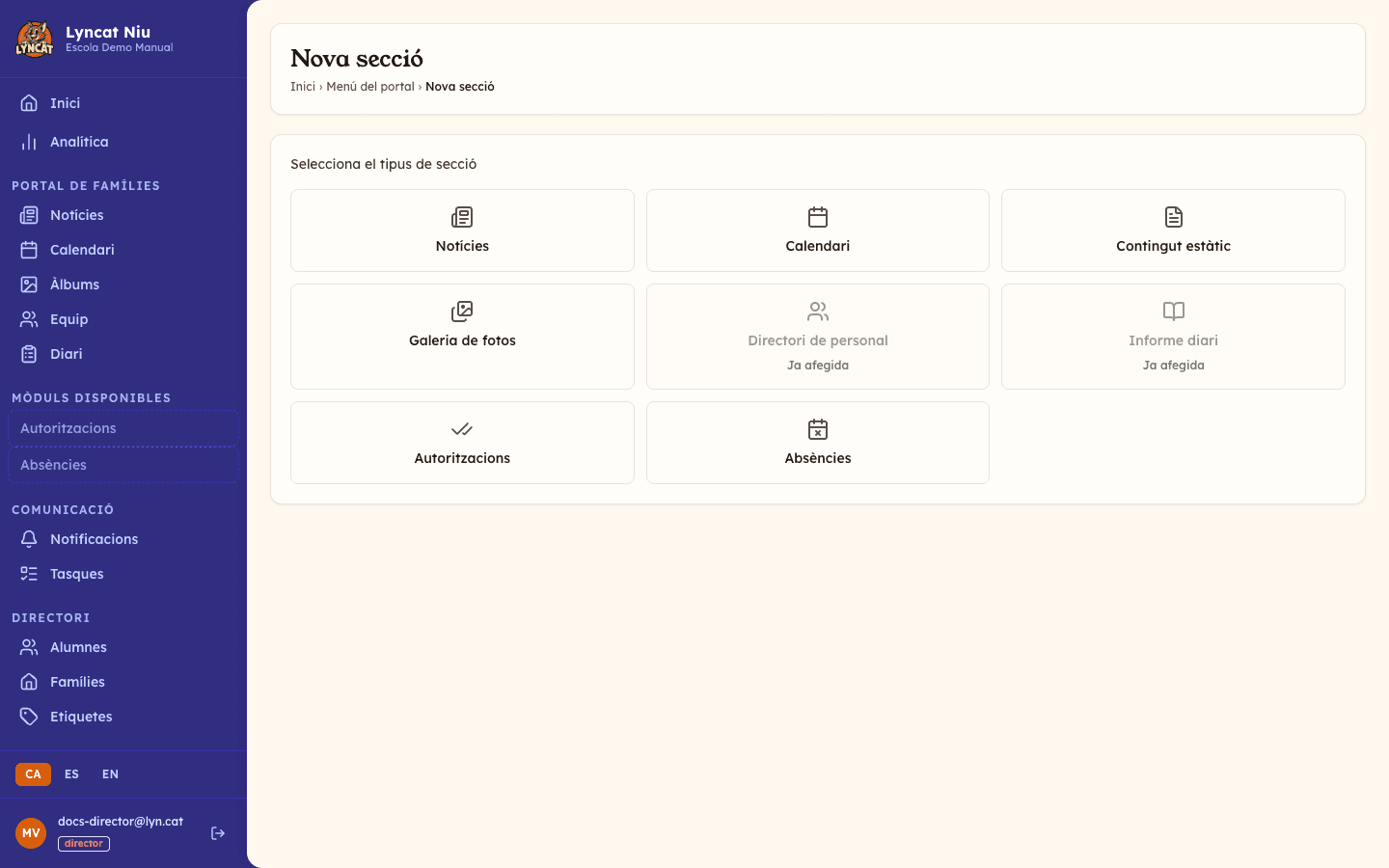Image resolution: width=1389 pixels, height=868 pixels.
Task: Open Notificacions in the sidebar
Action: point(123,539)
